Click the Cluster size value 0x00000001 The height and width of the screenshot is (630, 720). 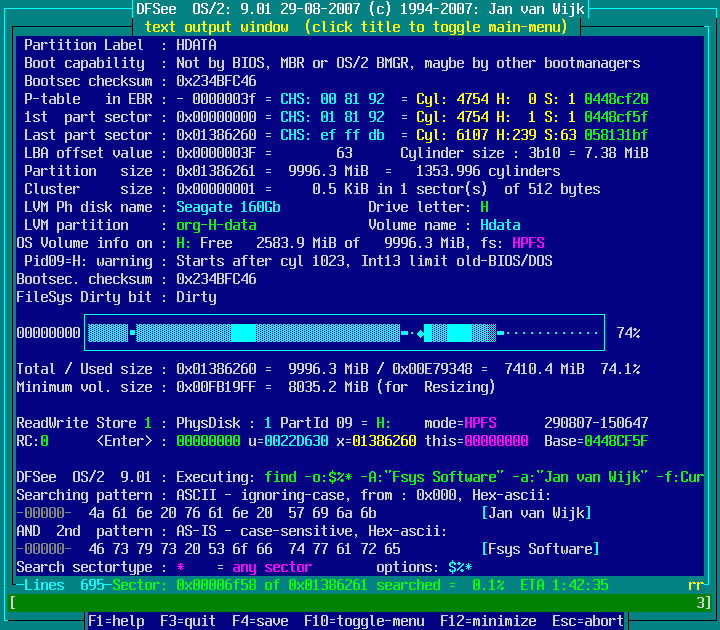[216, 189]
